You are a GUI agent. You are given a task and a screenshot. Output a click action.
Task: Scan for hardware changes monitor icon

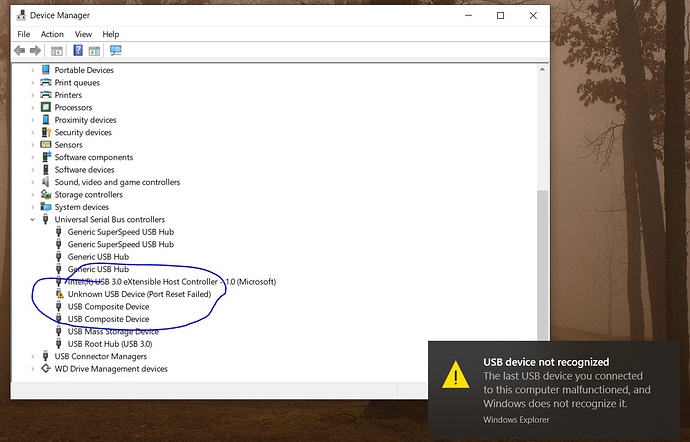(x=115, y=51)
